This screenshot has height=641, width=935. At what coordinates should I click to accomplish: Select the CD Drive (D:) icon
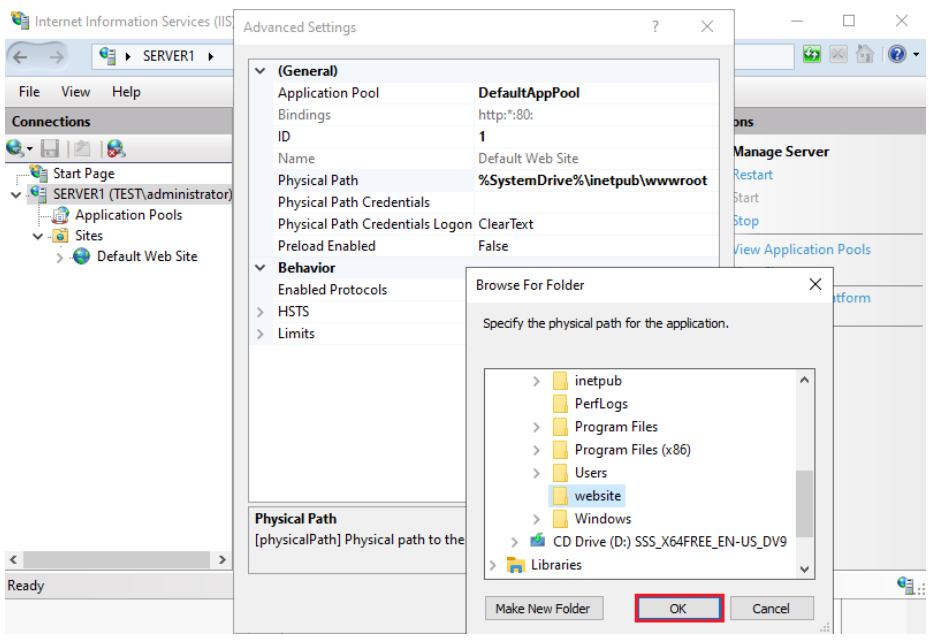[x=538, y=542]
